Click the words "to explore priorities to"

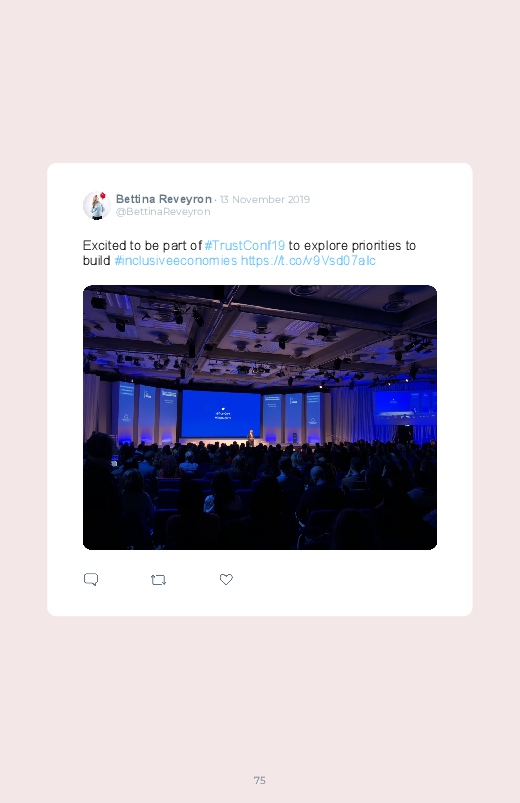[352, 246]
